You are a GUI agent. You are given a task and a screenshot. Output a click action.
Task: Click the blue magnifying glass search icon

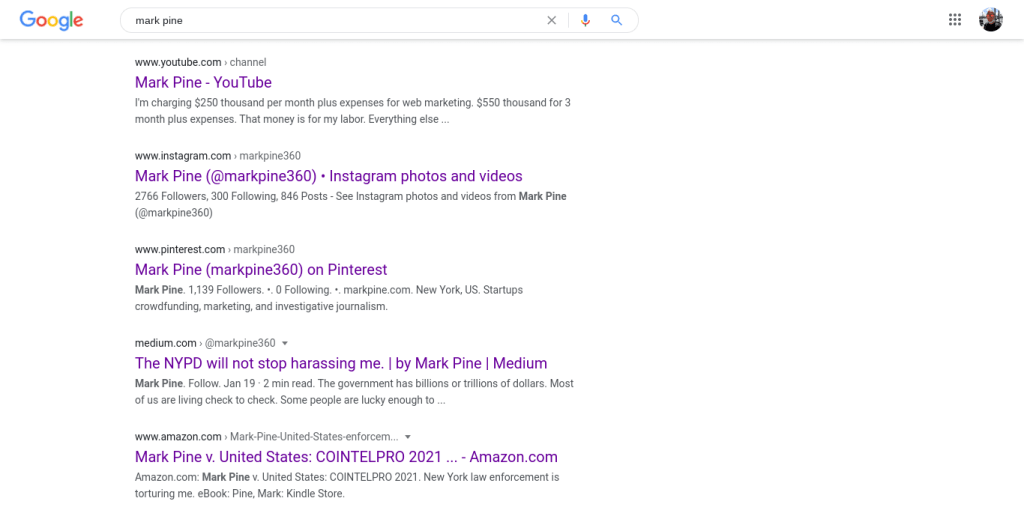(x=617, y=20)
